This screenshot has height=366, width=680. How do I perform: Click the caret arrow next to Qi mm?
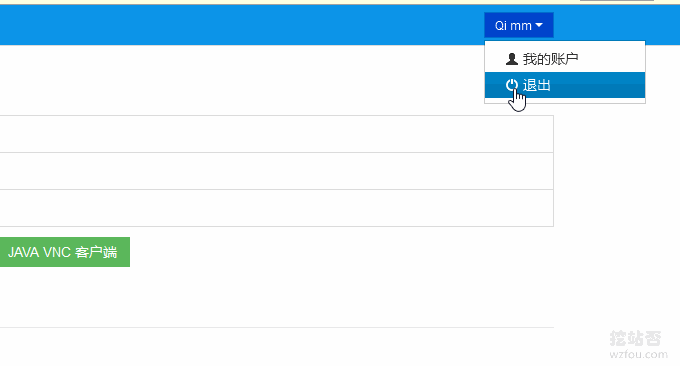pos(539,26)
